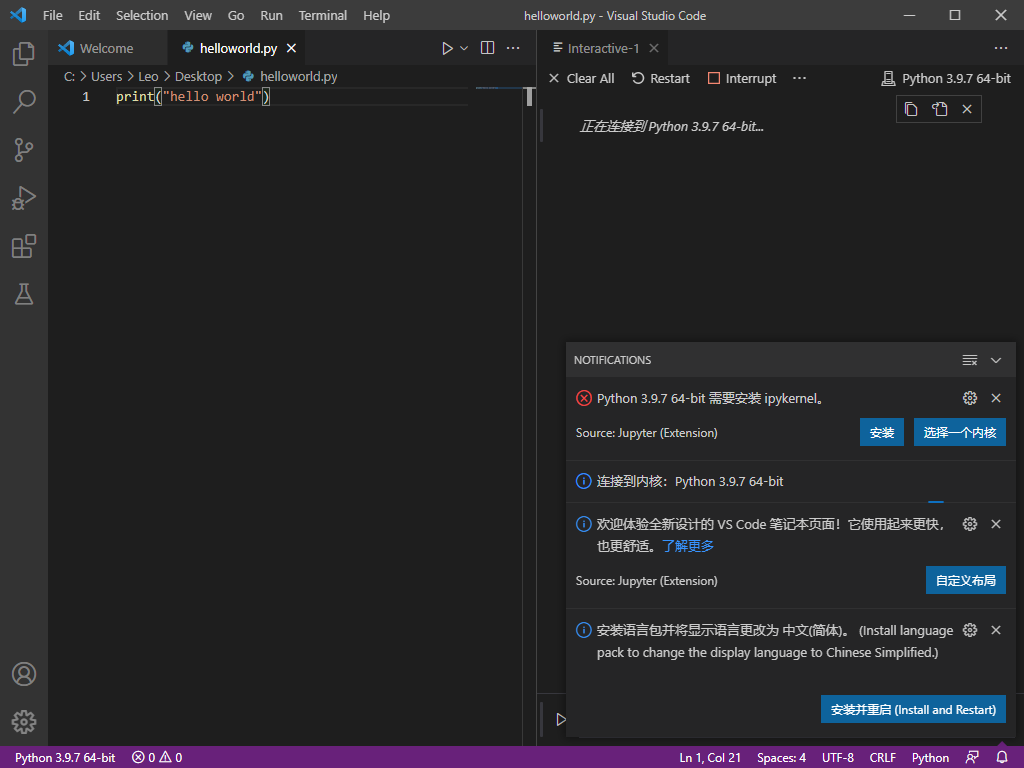This screenshot has height=768, width=1024.
Task: Close the helloworld.py tab
Action: [291, 48]
